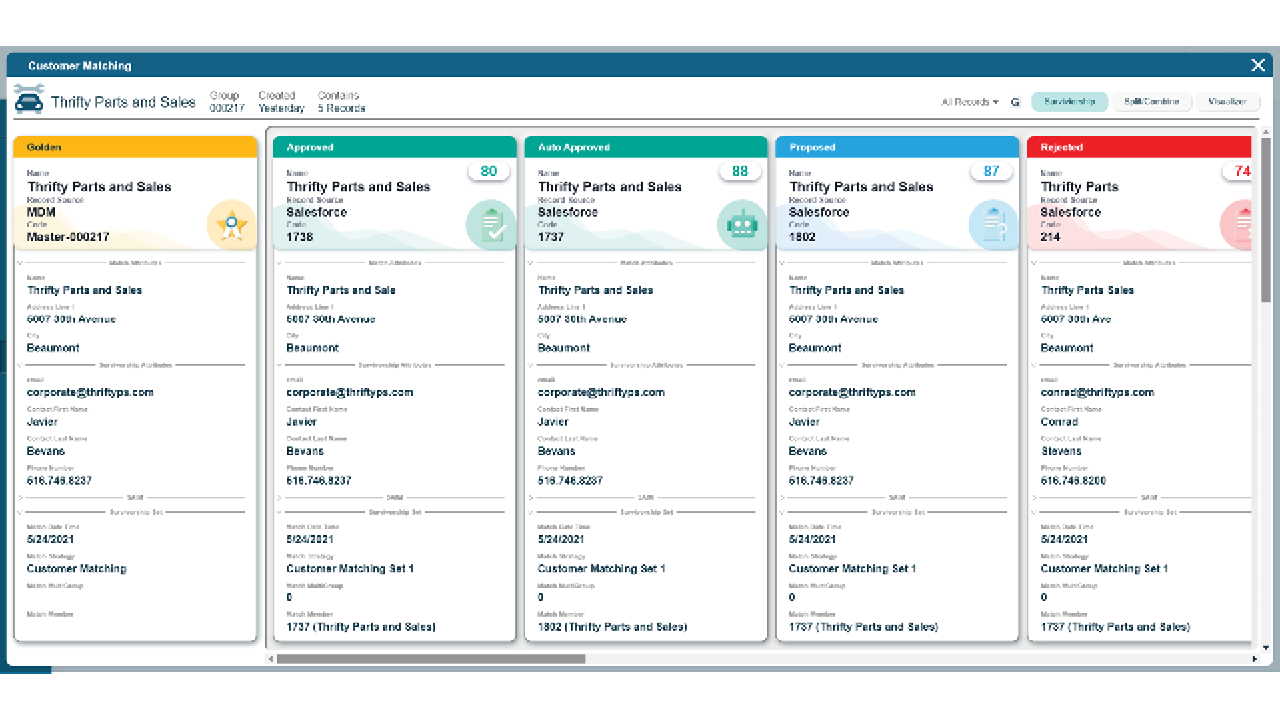Close the Customer Matching window
The image size is (1280, 720).
coord(1258,65)
